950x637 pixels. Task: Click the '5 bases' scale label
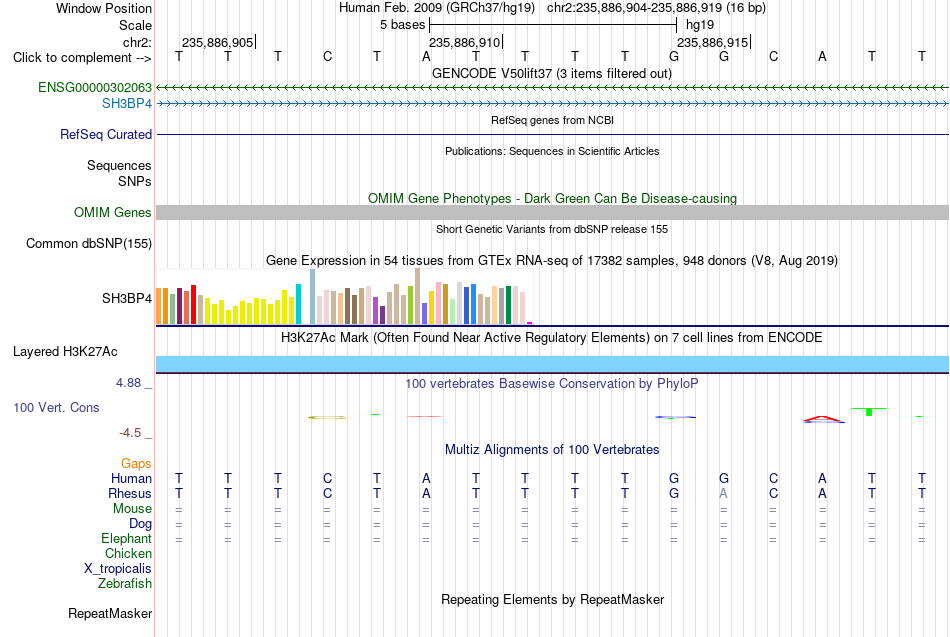coord(402,25)
